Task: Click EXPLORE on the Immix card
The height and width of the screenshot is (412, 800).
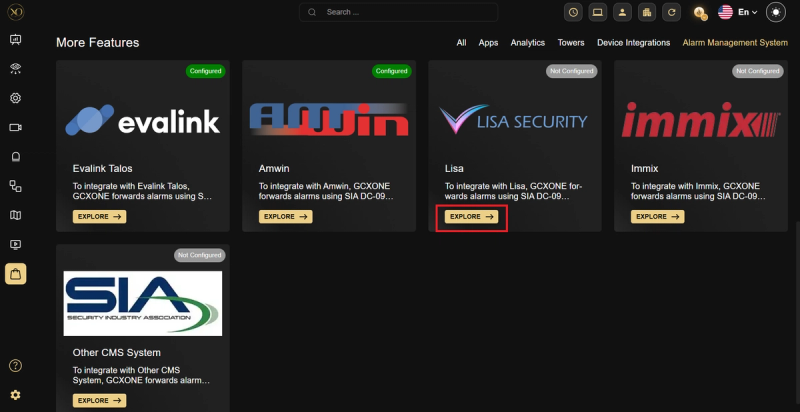Action: (x=658, y=217)
